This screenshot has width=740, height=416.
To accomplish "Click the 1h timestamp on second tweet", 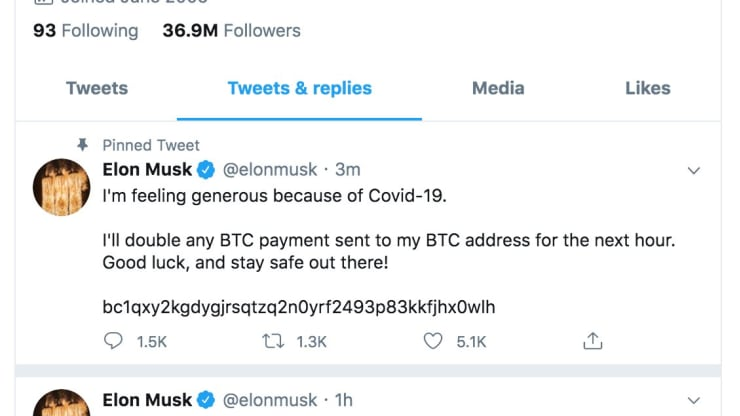I will tap(344, 400).
